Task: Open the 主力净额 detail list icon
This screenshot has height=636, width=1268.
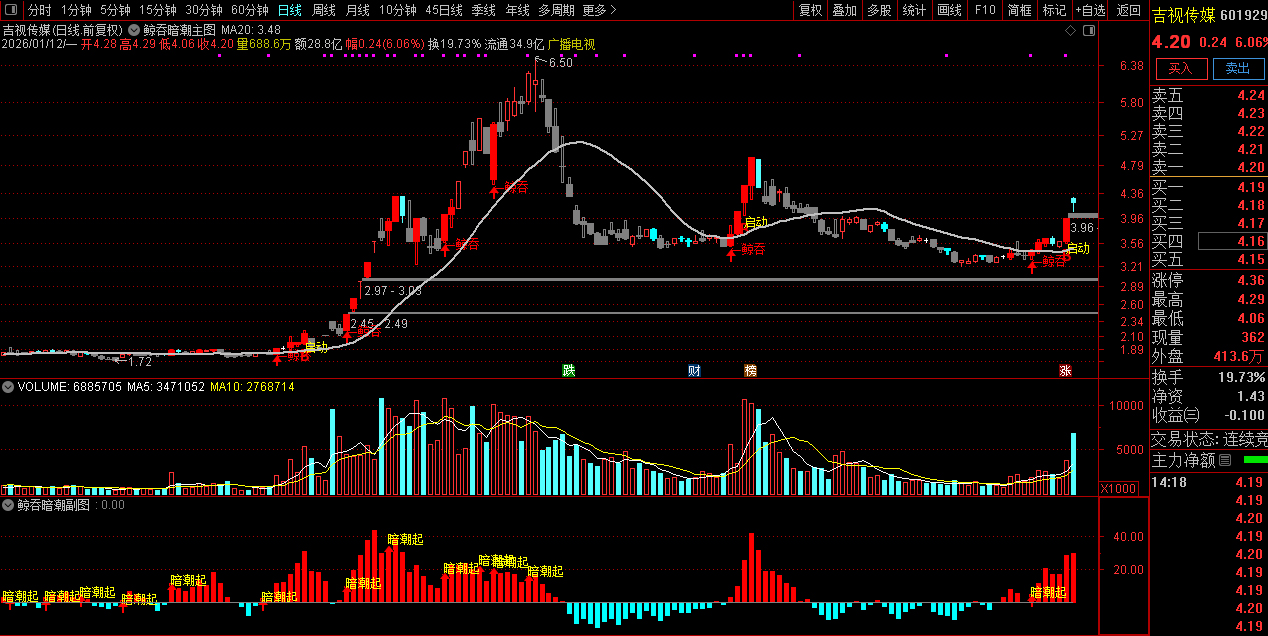Action: pos(1225,461)
